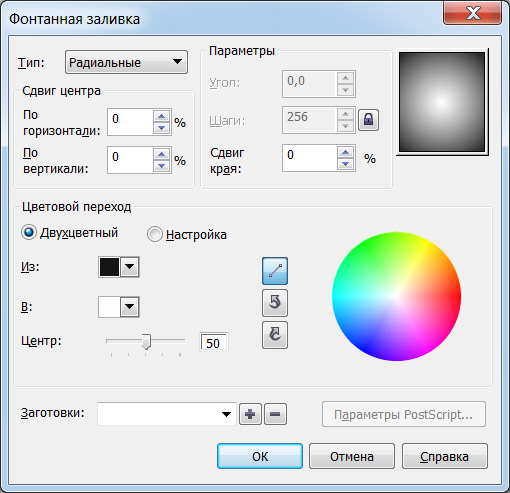The height and width of the screenshot is (493, 510).
Task: Select the direct color path icon
Action: pyautogui.click(x=275, y=271)
